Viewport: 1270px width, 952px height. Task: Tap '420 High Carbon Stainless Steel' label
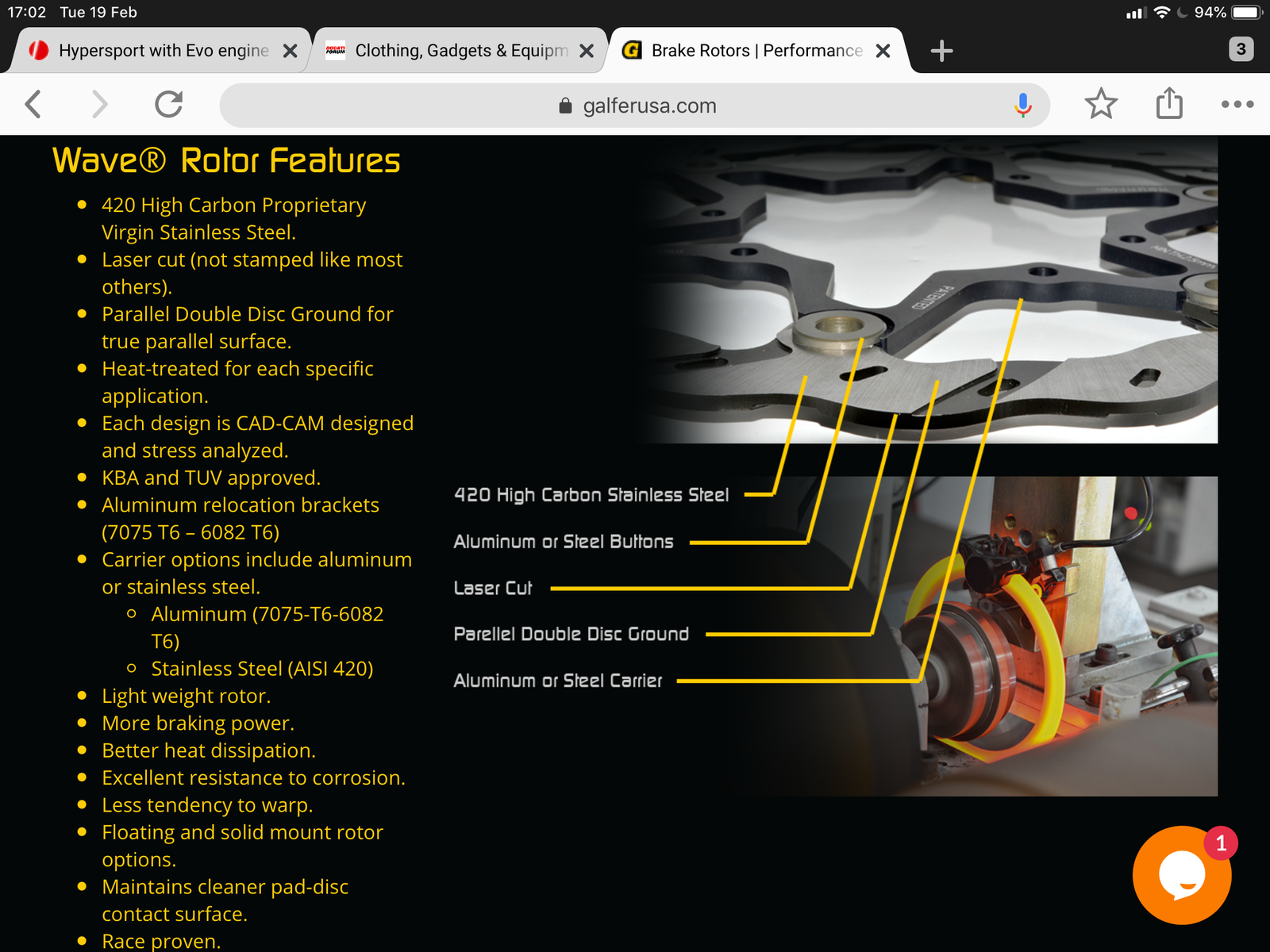click(x=591, y=495)
